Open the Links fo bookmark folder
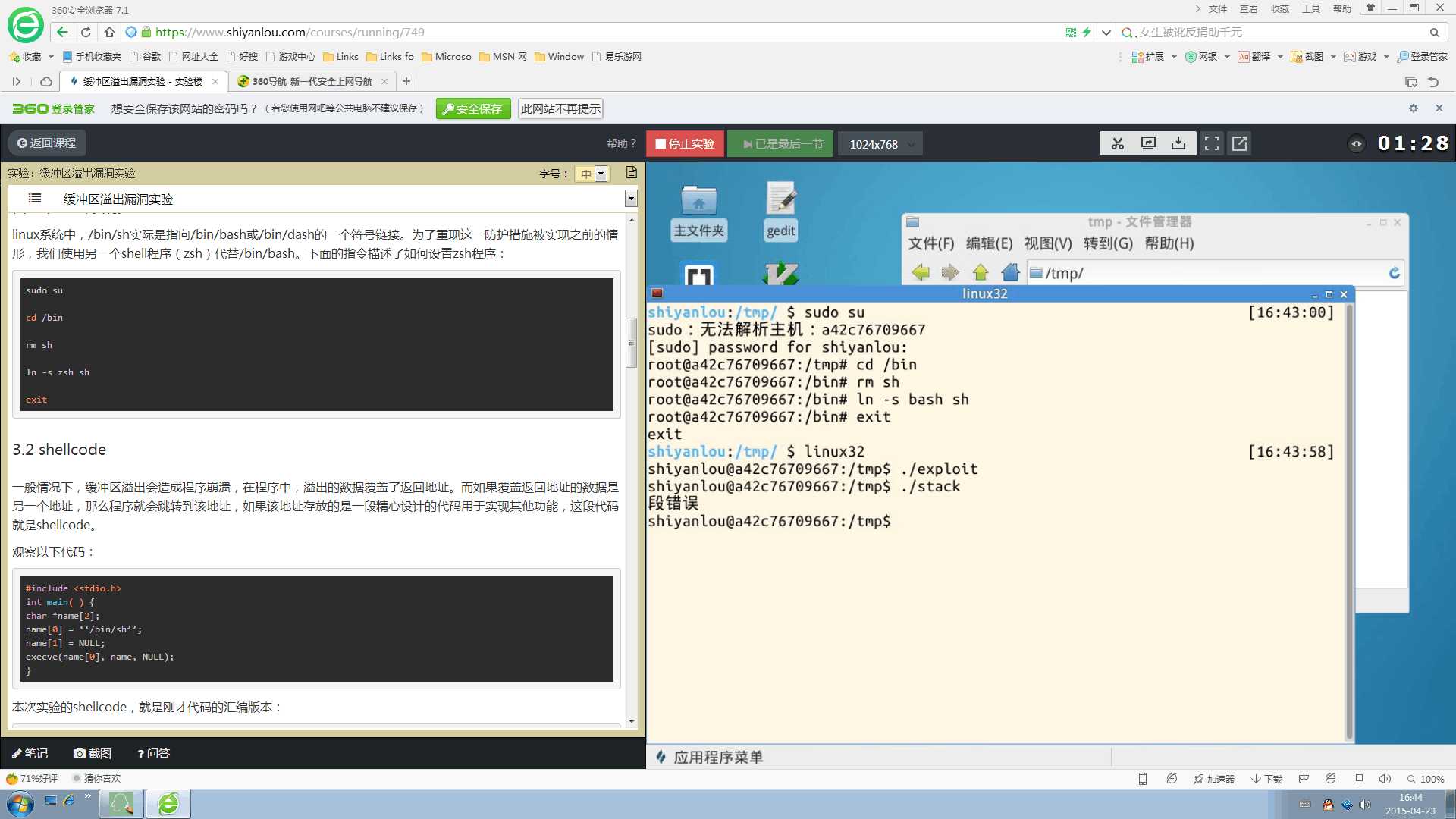1456x819 pixels. point(390,57)
